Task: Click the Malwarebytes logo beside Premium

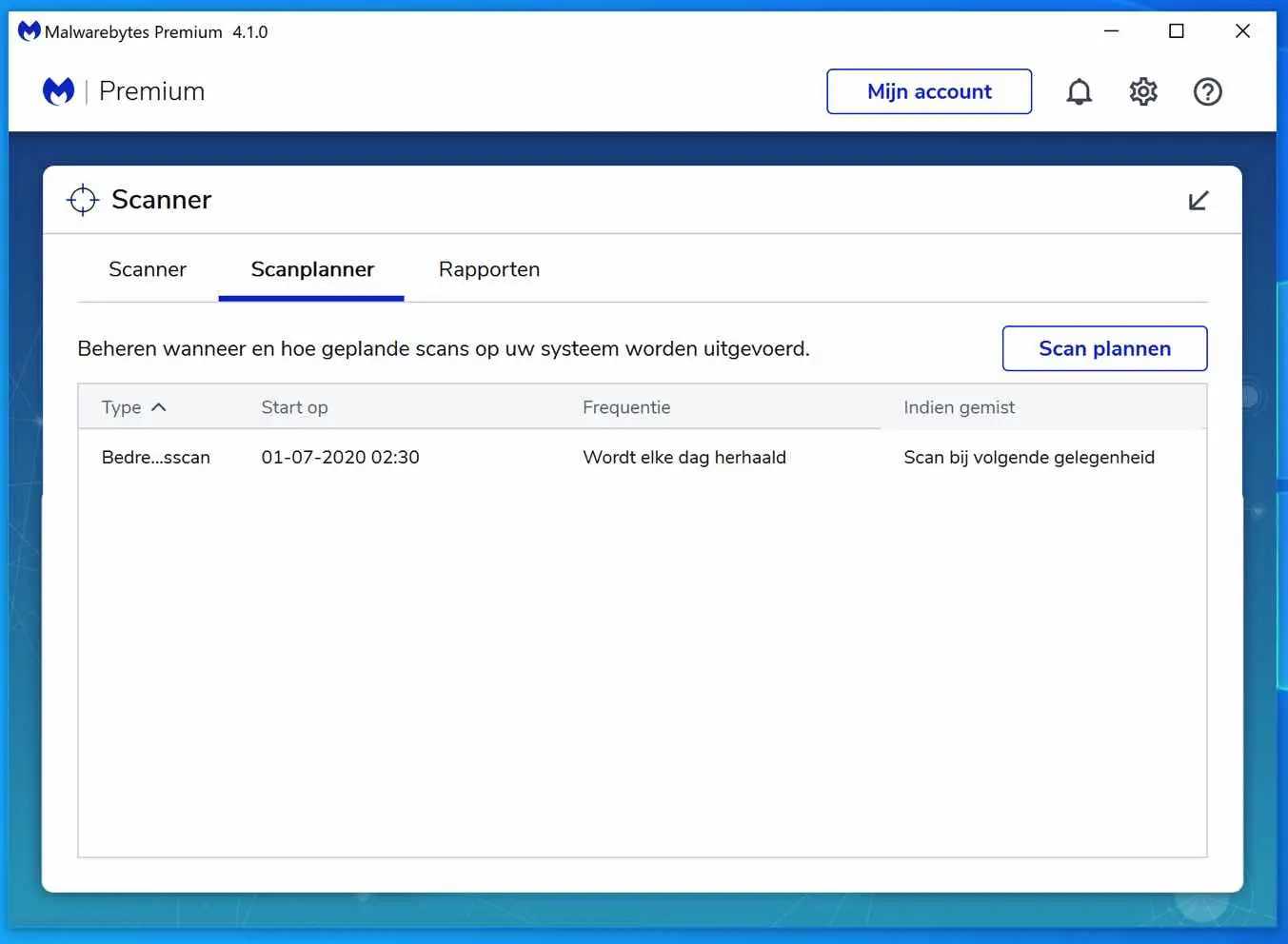Action: [x=58, y=91]
